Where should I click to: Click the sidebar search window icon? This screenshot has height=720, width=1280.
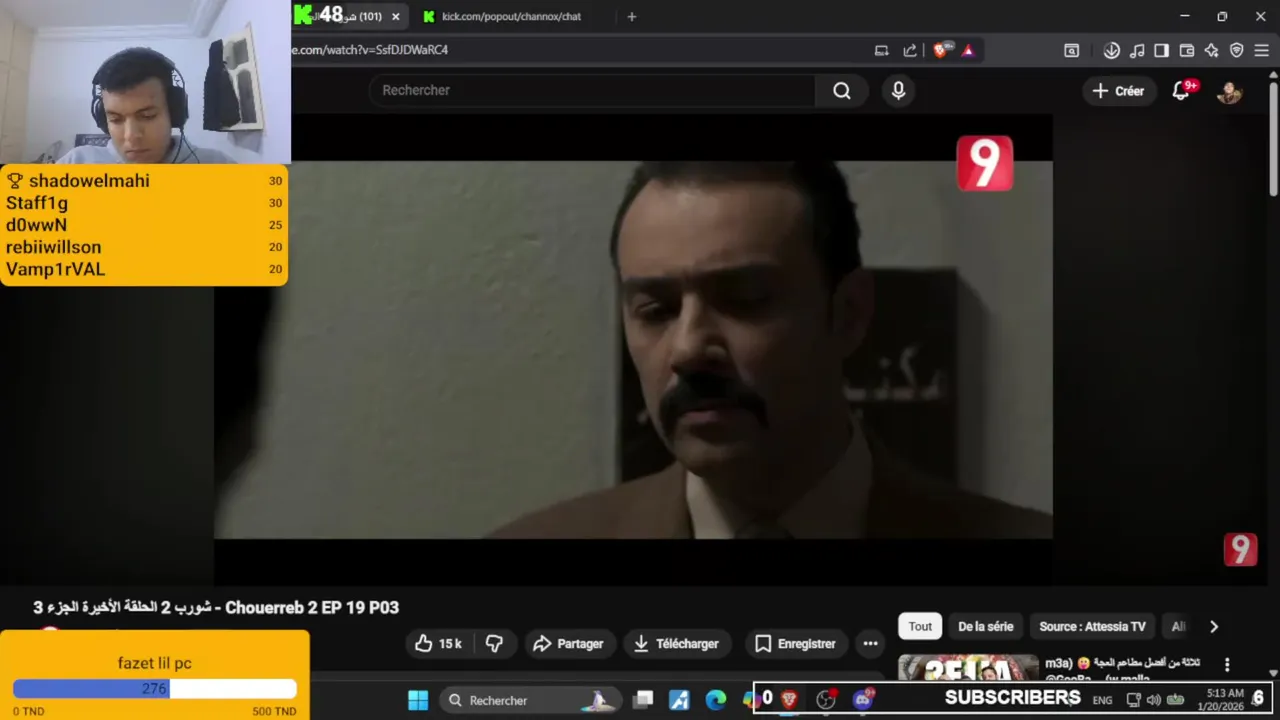(x=1071, y=50)
